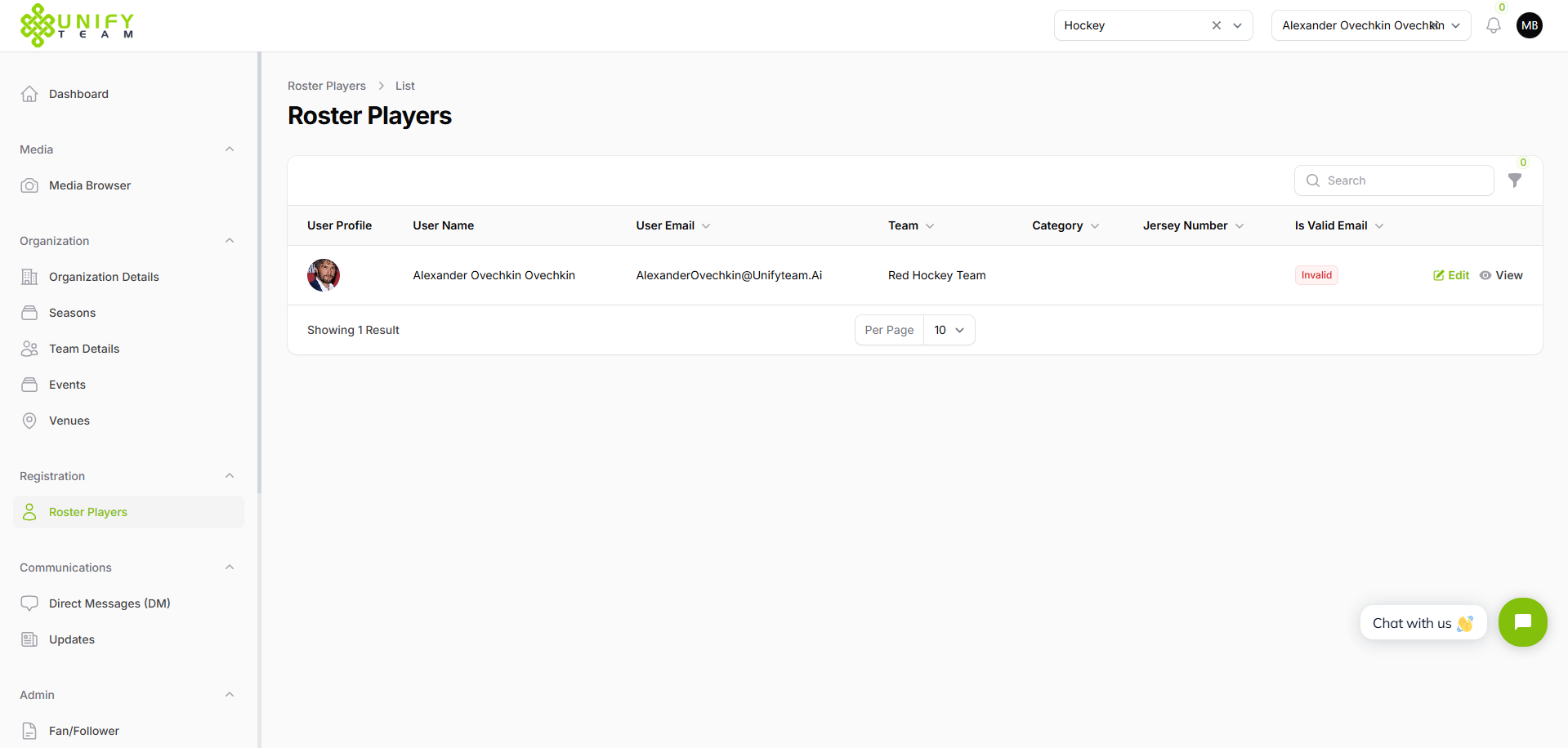Click the Unify Team logo
The width and height of the screenshot is (1568, 748).
(77, 24)
